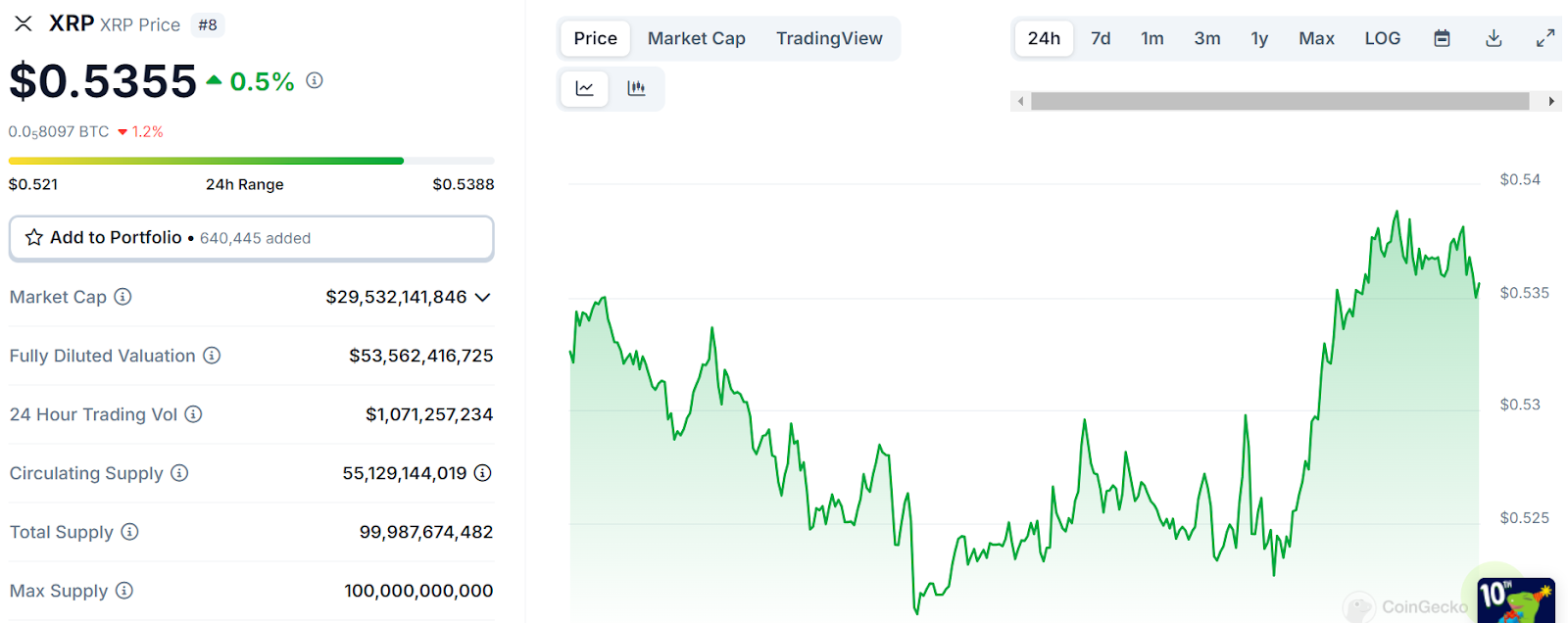Click the download chart icon

tap(1494, 38)
